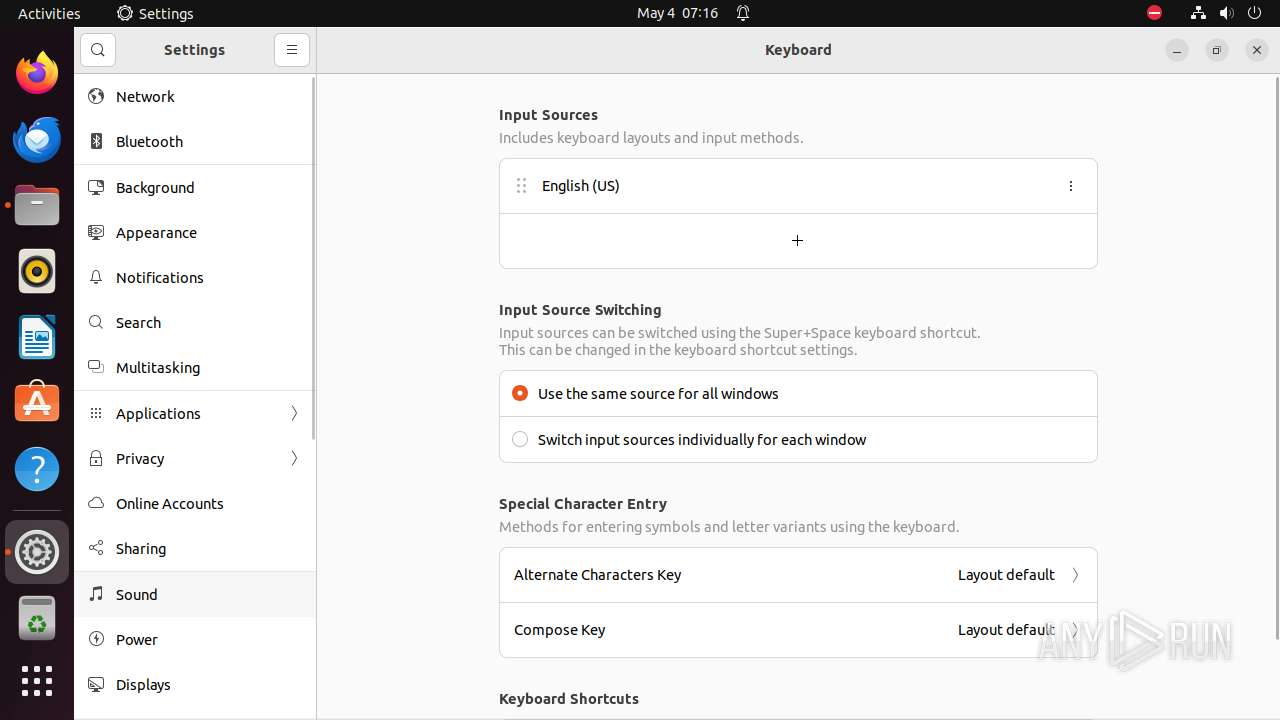This screenshot has width=1280, height=720.
Task: Click the Online Accounts cloud icon
Action: tap(96, 503)
